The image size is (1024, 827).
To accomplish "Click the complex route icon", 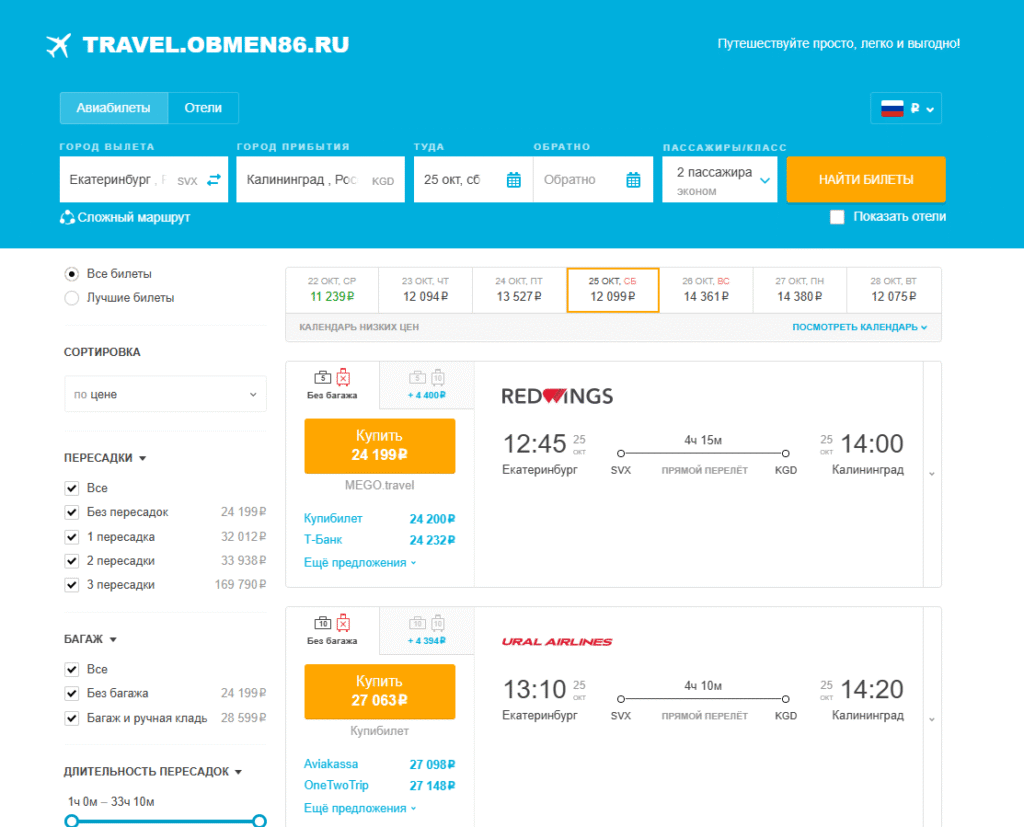I will point(67,217).
